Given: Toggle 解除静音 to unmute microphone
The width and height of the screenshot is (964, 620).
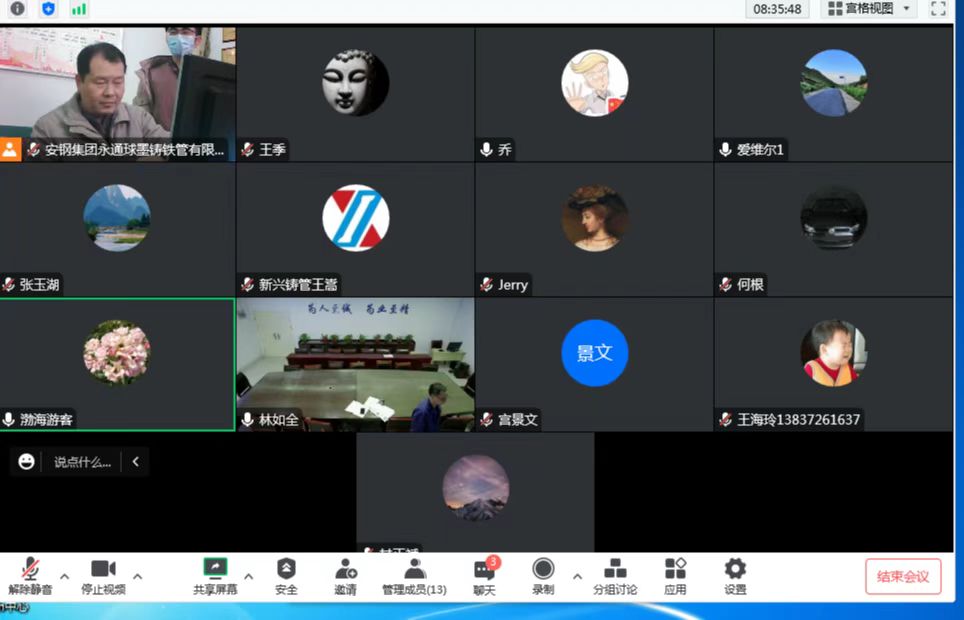Looking at the screenshot, I should pos(30,576).
